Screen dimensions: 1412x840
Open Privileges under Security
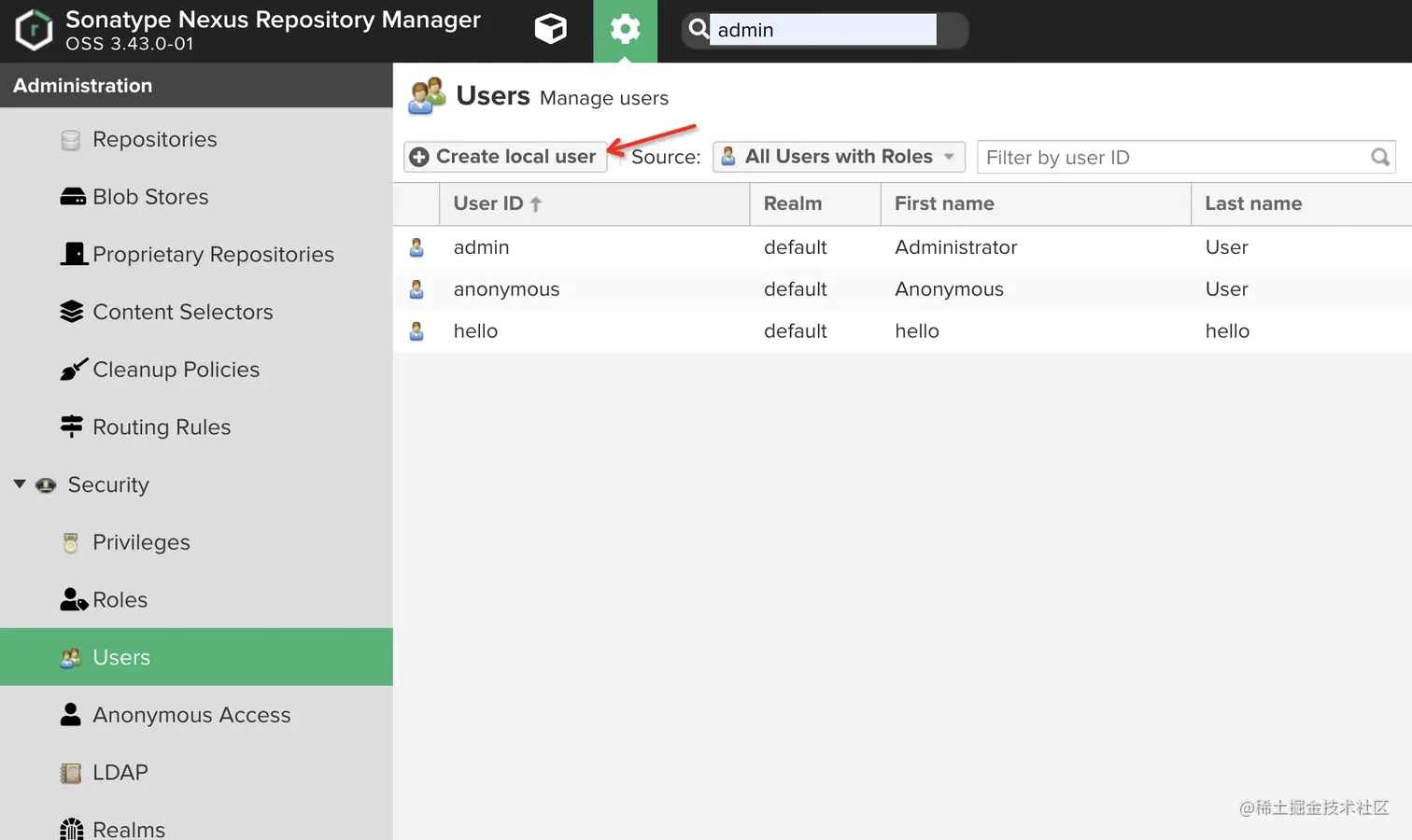coord(141,542)
